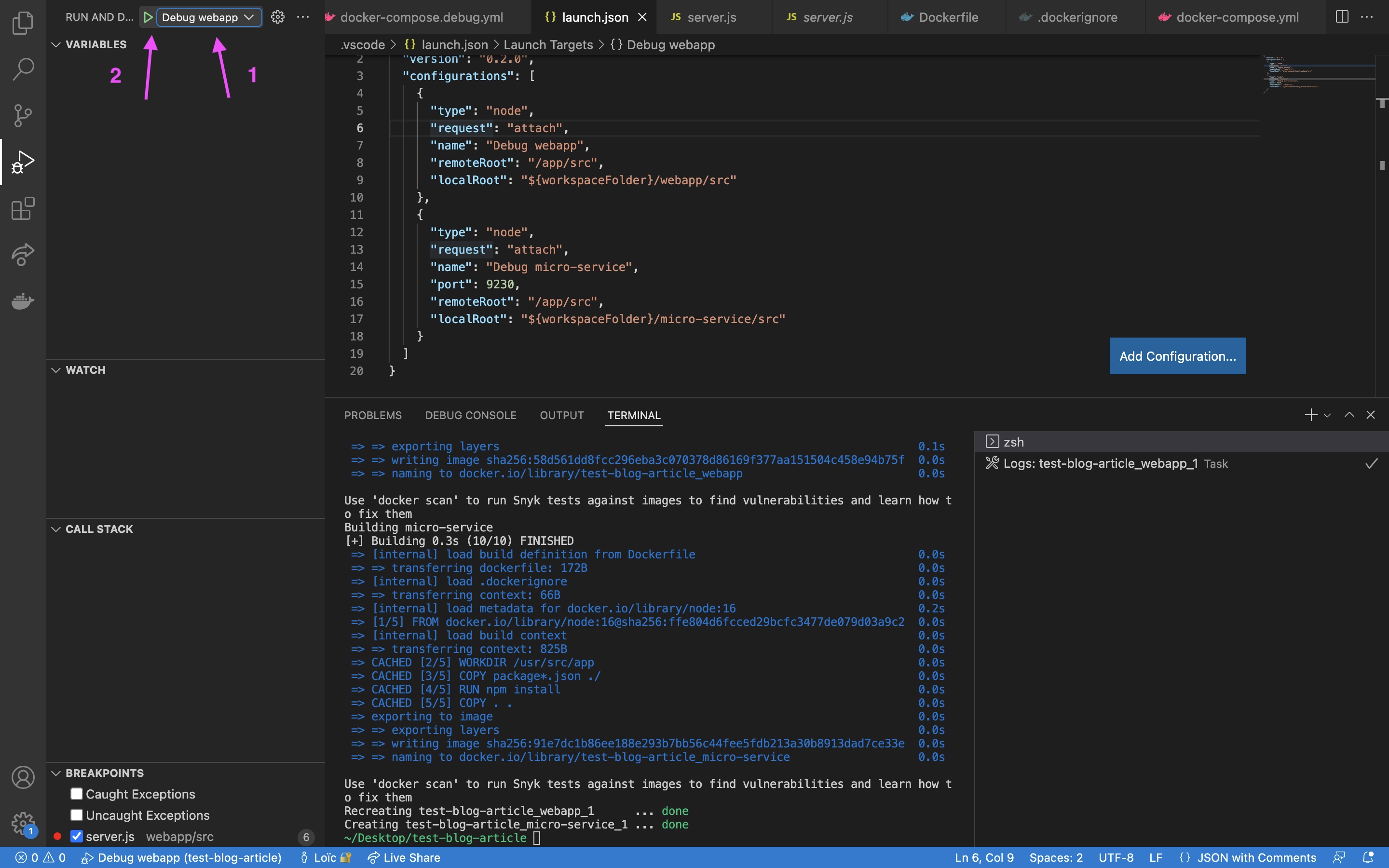The height and width of the screenshot is (868, 1389).
Task: Open the docker-compose.debug.yml editor tab
Action: 423,17
